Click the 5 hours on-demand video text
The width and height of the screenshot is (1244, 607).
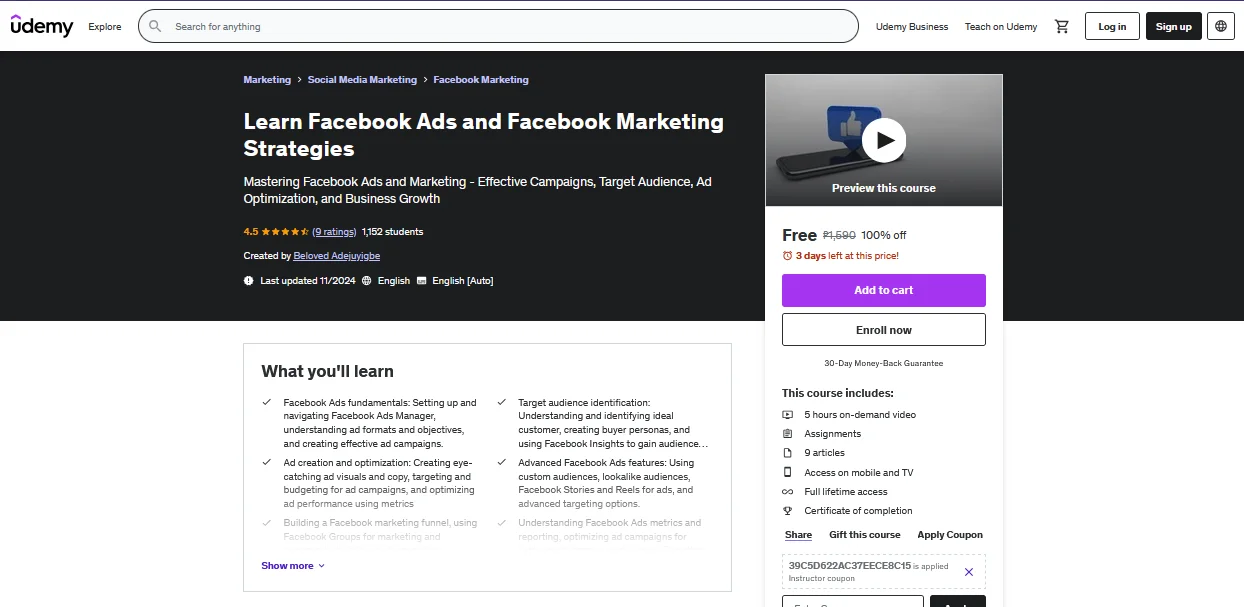pos(860,415)
